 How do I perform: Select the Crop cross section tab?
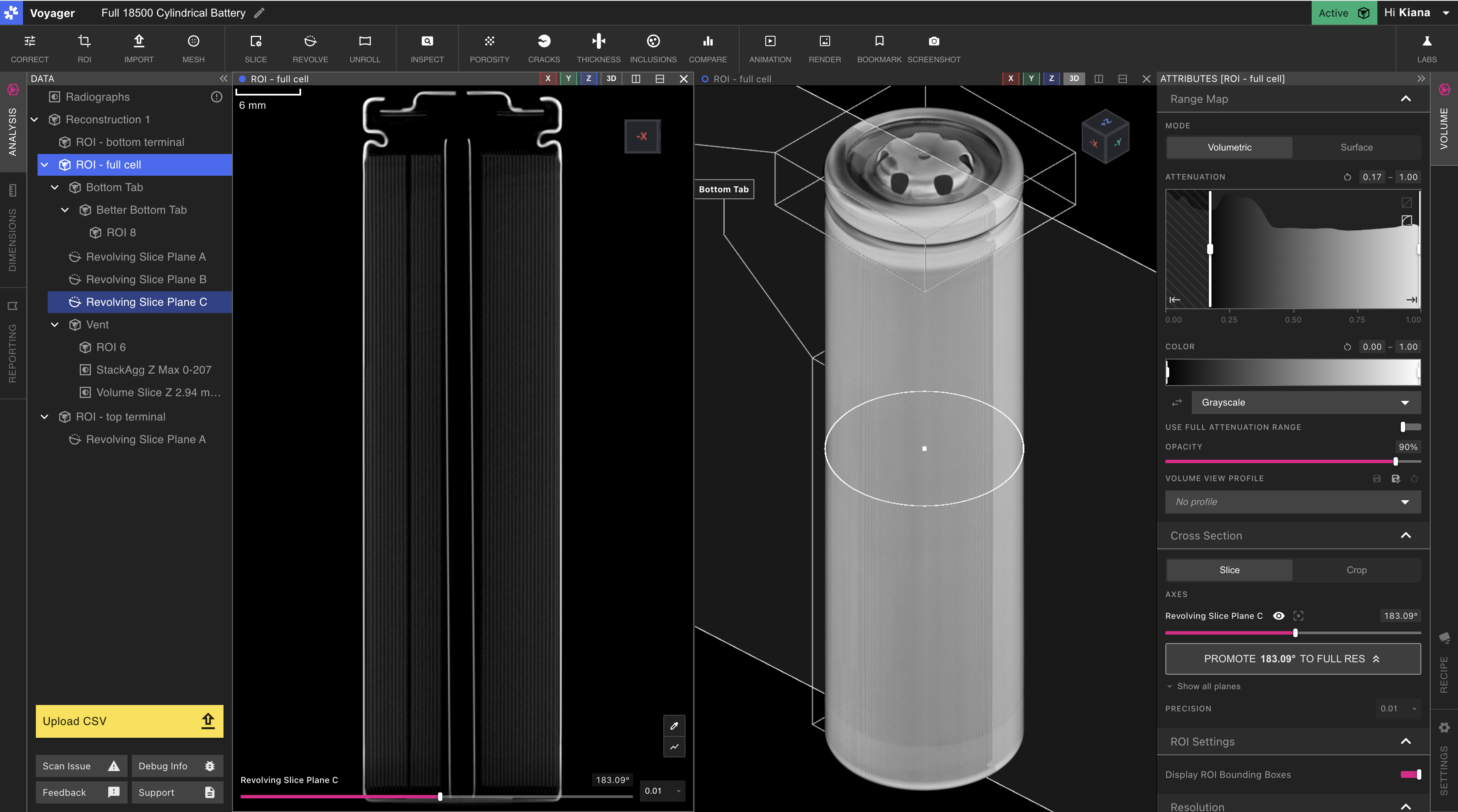click(1356, 570)
